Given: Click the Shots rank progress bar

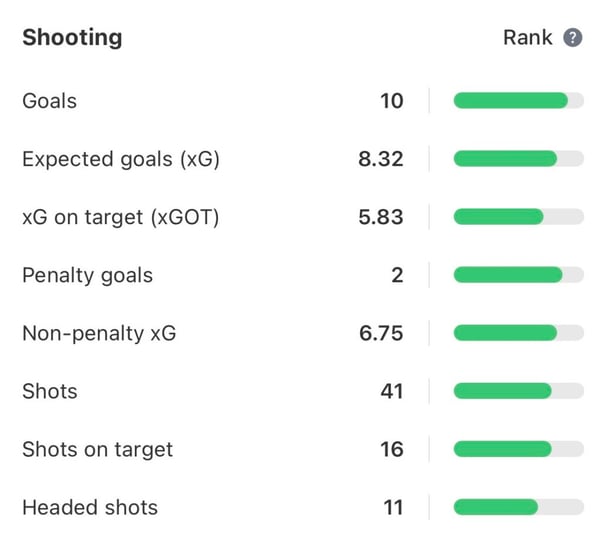Looking at the screenshot, I should (x=518, y=391).
